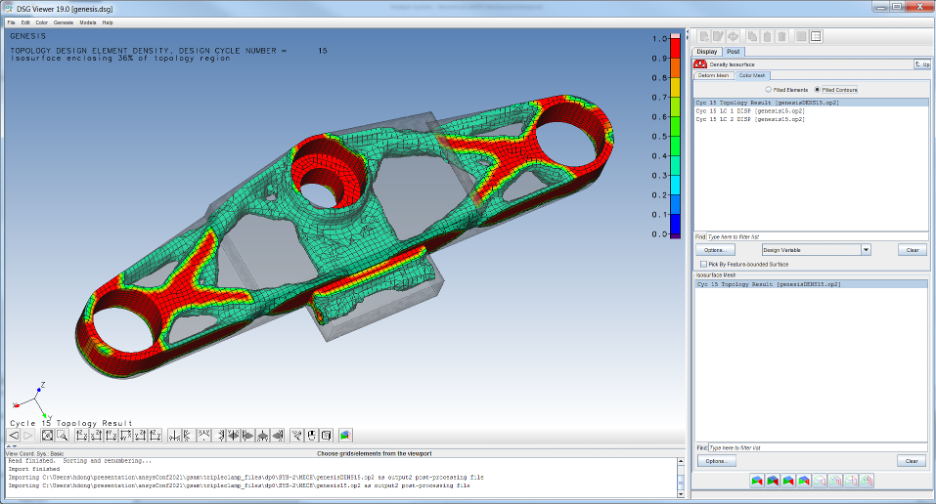Switch to the Display tab
Screen dimensions: 936x504
(x=707, y=51)
